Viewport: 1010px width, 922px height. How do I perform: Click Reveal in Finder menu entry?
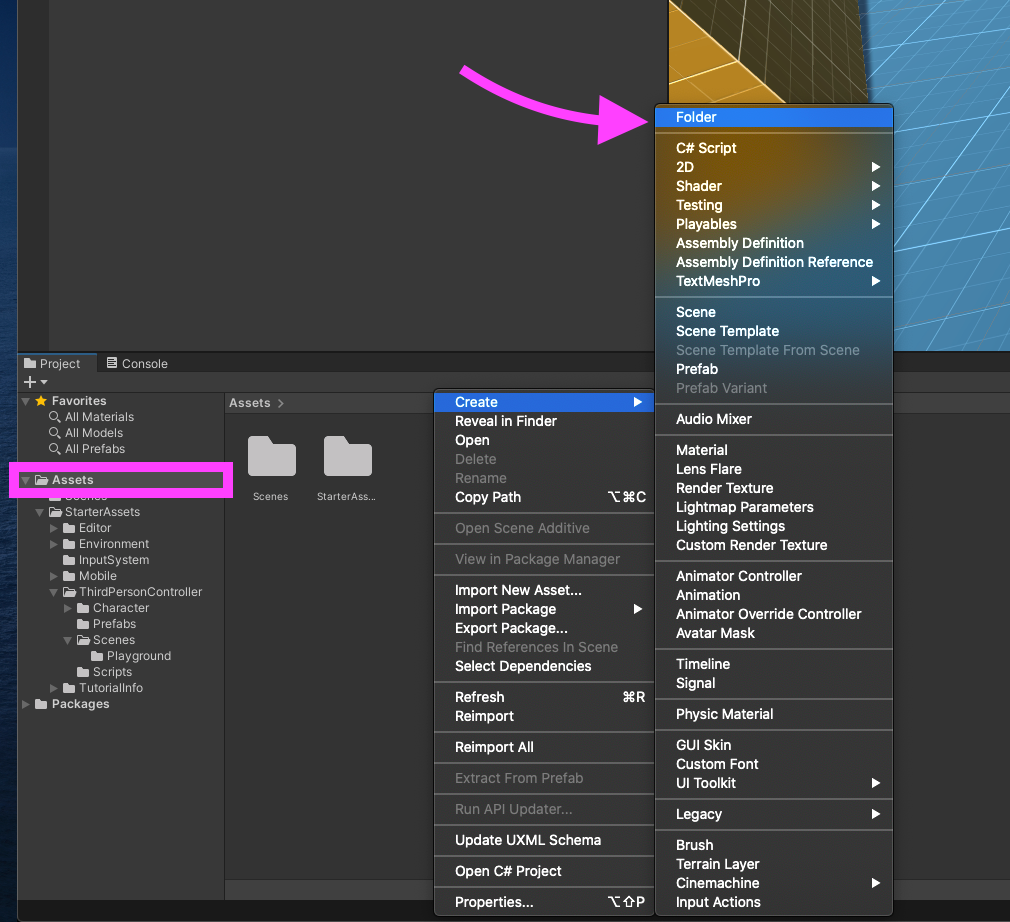point(505,421)
